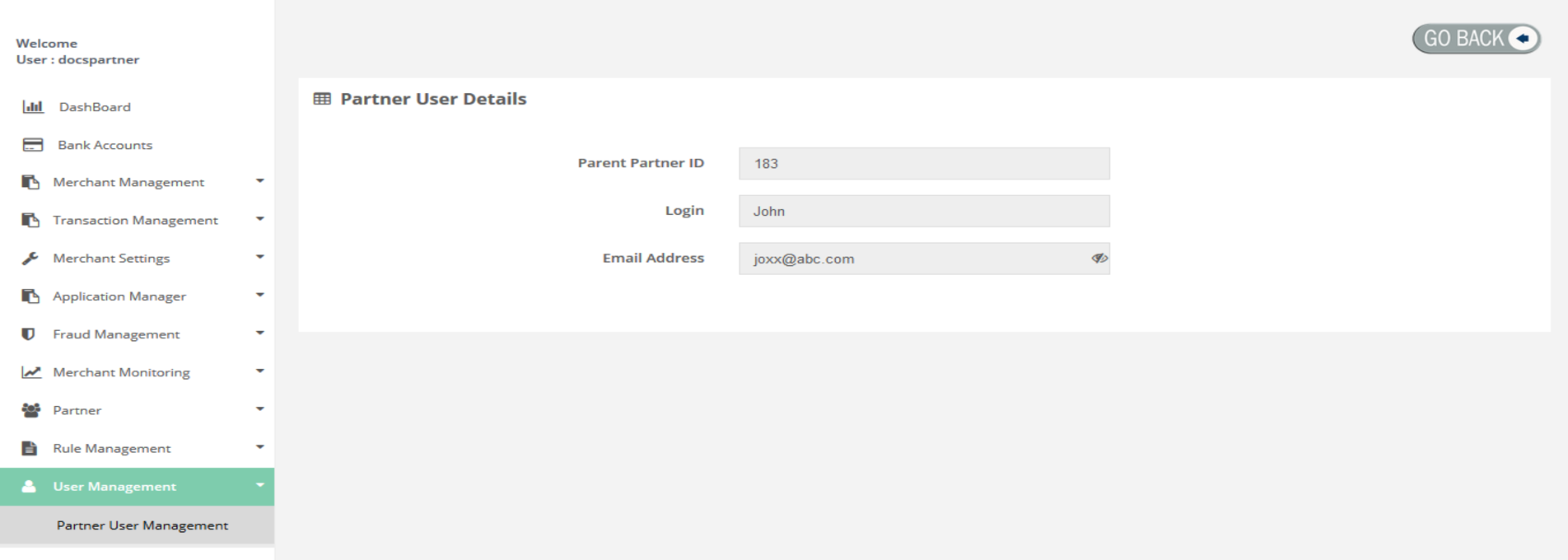Click the User Management person icon
Image resolution: width=1568 pixels, height=560 pixels.
click(x=29, y=487)
